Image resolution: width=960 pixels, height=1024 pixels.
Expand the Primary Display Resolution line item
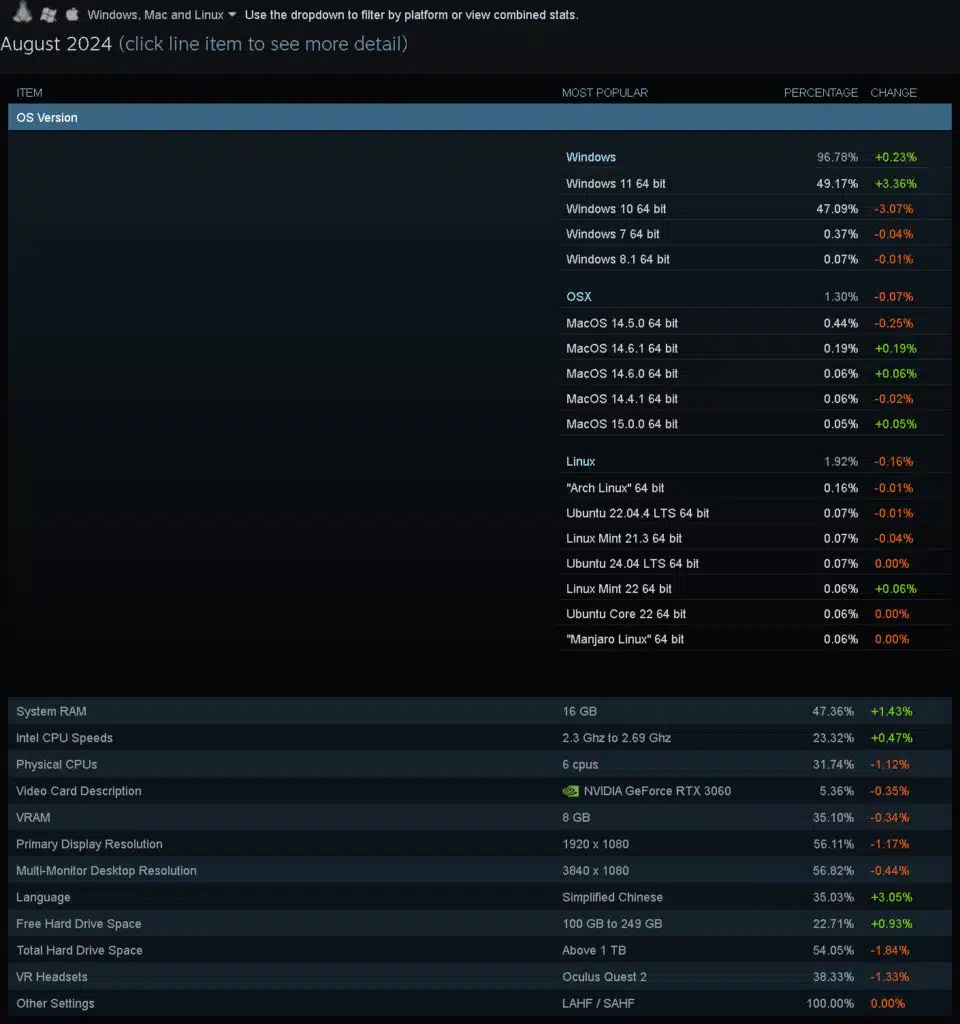coord(479,844)
